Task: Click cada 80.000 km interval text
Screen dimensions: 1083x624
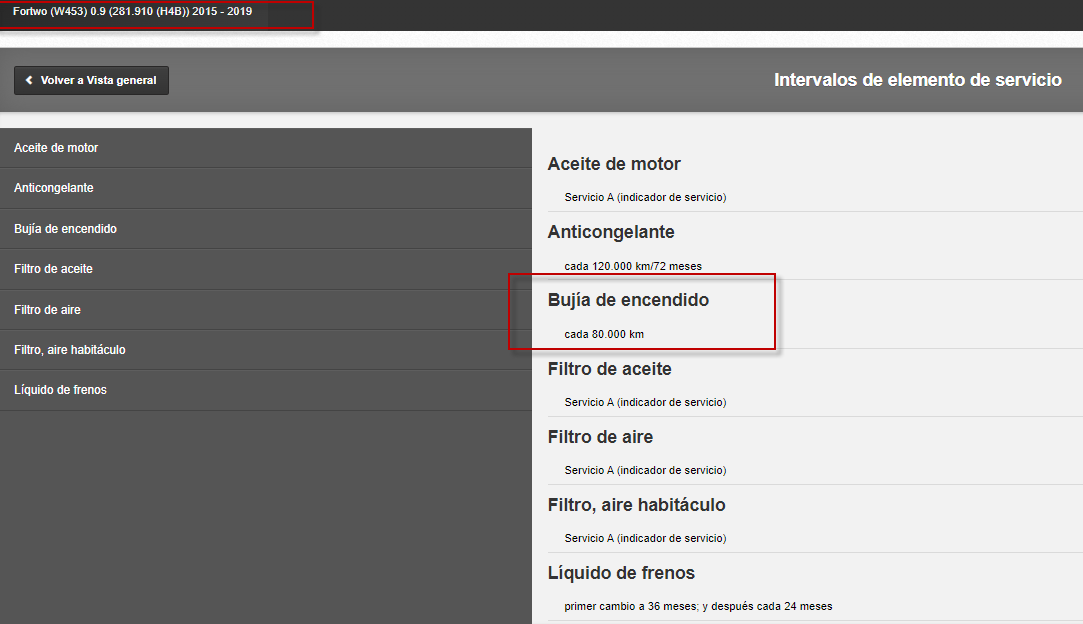Action: pyautogui.click(x=604, y=334)
